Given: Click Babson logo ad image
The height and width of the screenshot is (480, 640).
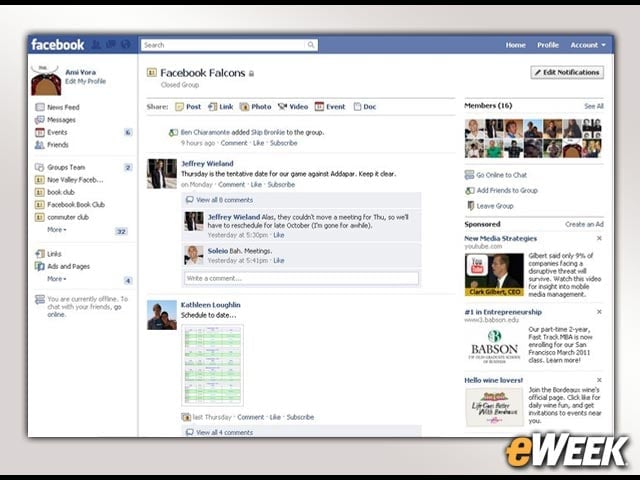Looking at the screenshot, I should [x=494, y=347].
